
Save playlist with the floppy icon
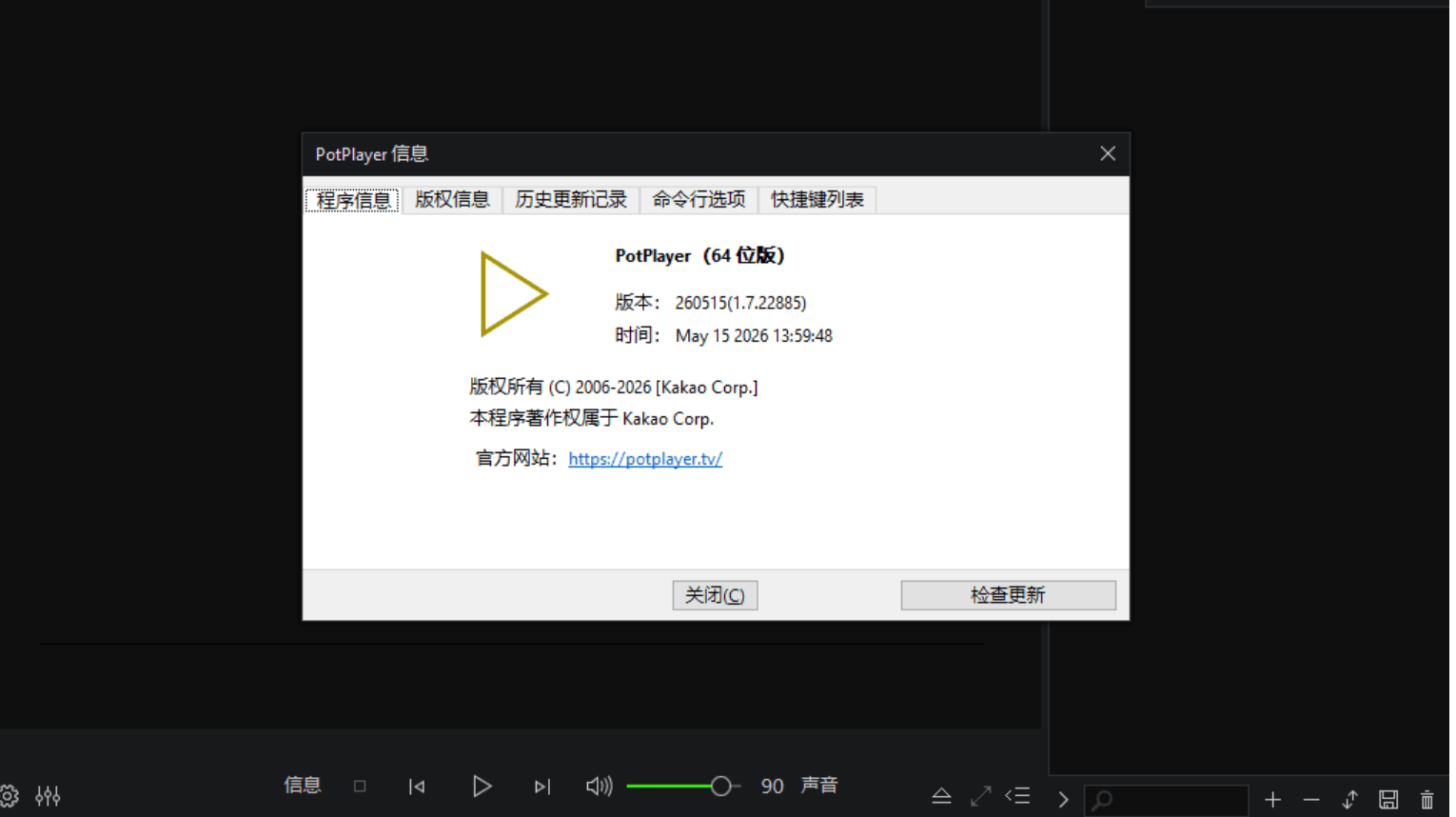(x=1388, y=800)
